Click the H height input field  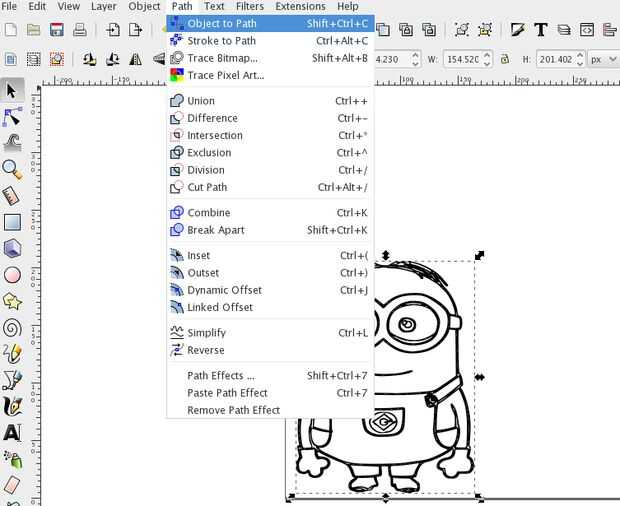556,59
